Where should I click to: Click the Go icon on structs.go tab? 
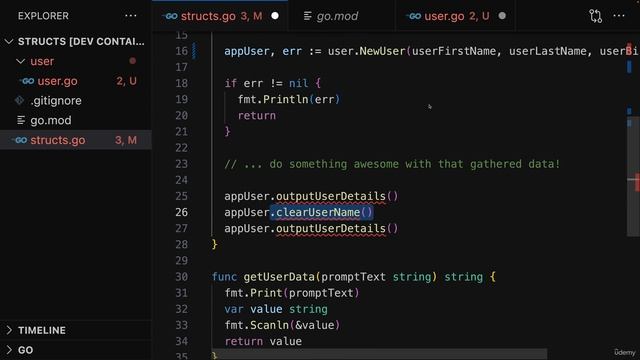click(170, 16)
